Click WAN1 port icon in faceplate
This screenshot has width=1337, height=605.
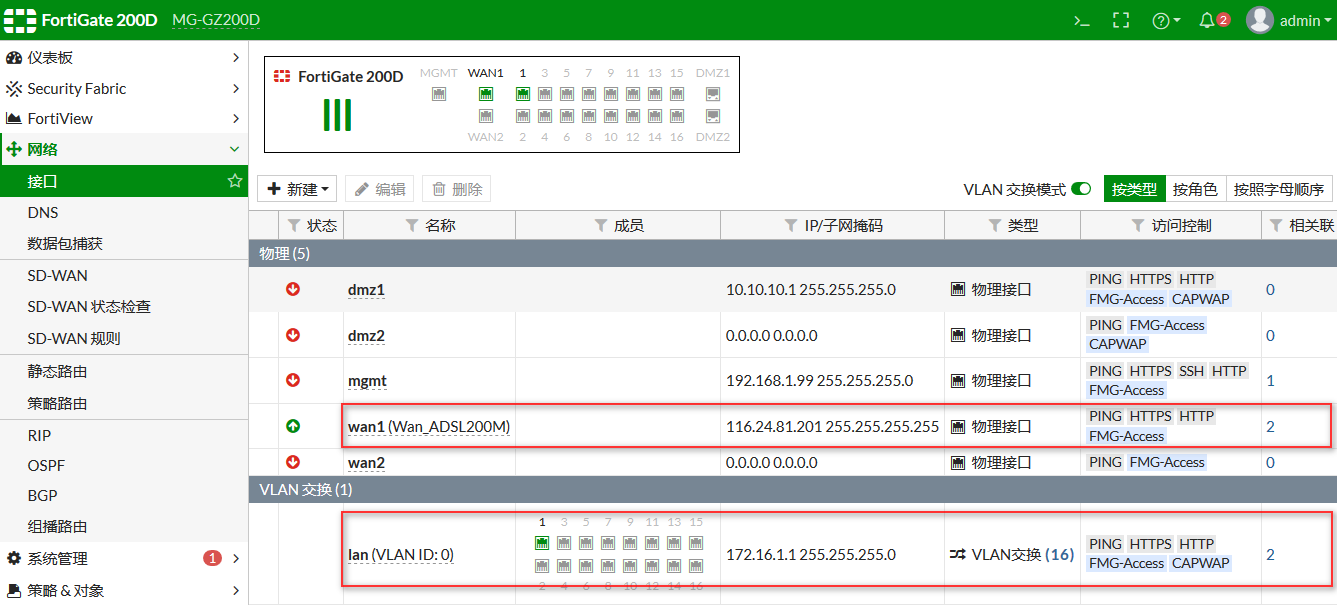tap(486, 94)
